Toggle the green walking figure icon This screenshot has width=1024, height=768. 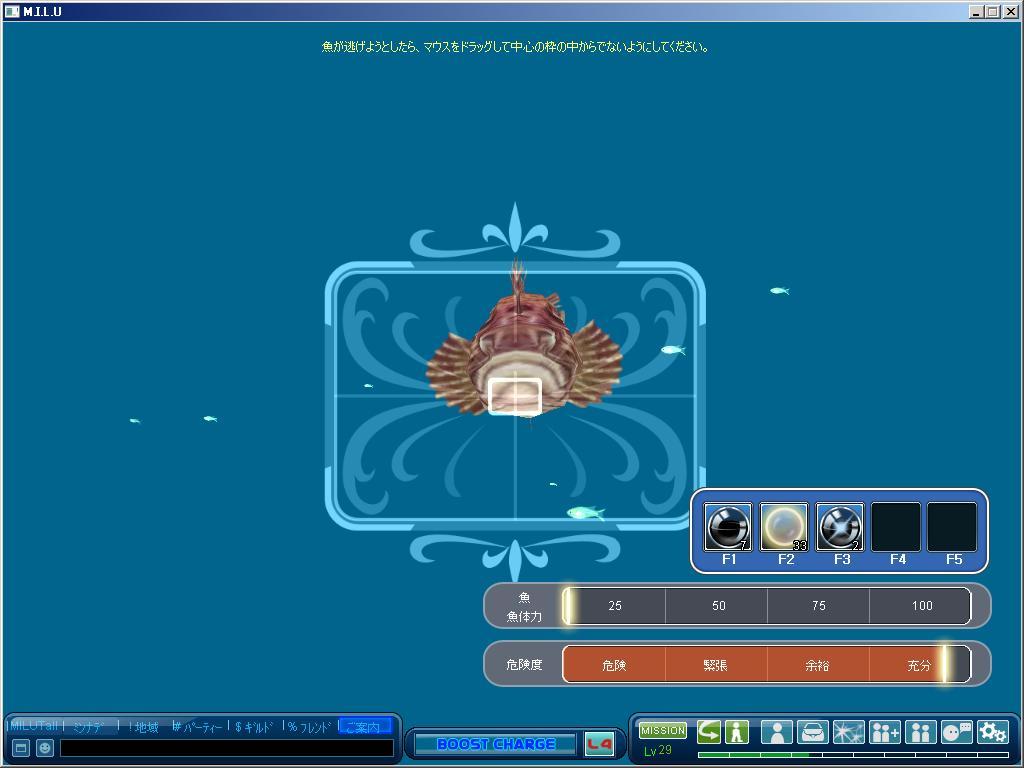point(737,732)
